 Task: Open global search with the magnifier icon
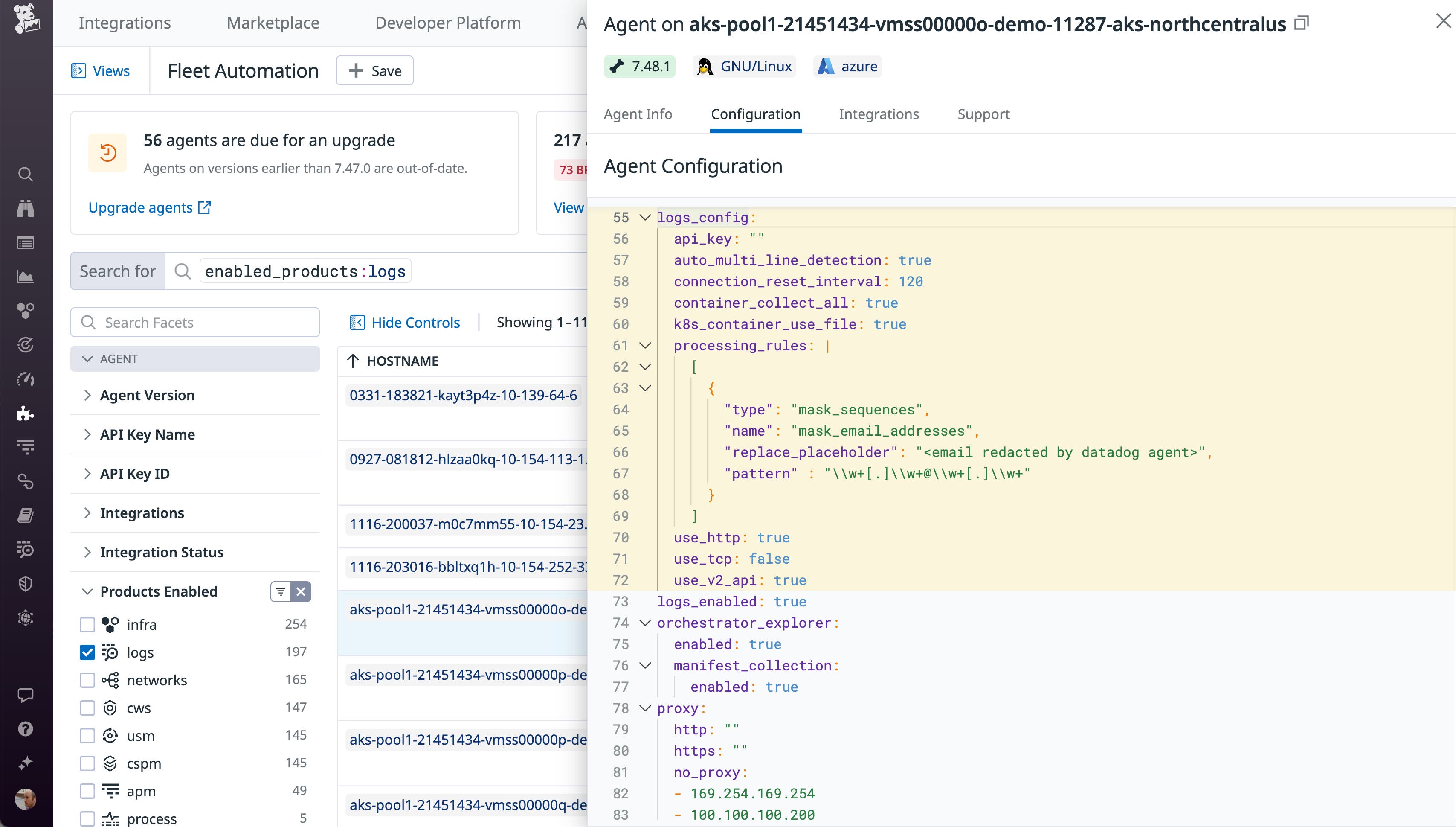click(26, 175)
